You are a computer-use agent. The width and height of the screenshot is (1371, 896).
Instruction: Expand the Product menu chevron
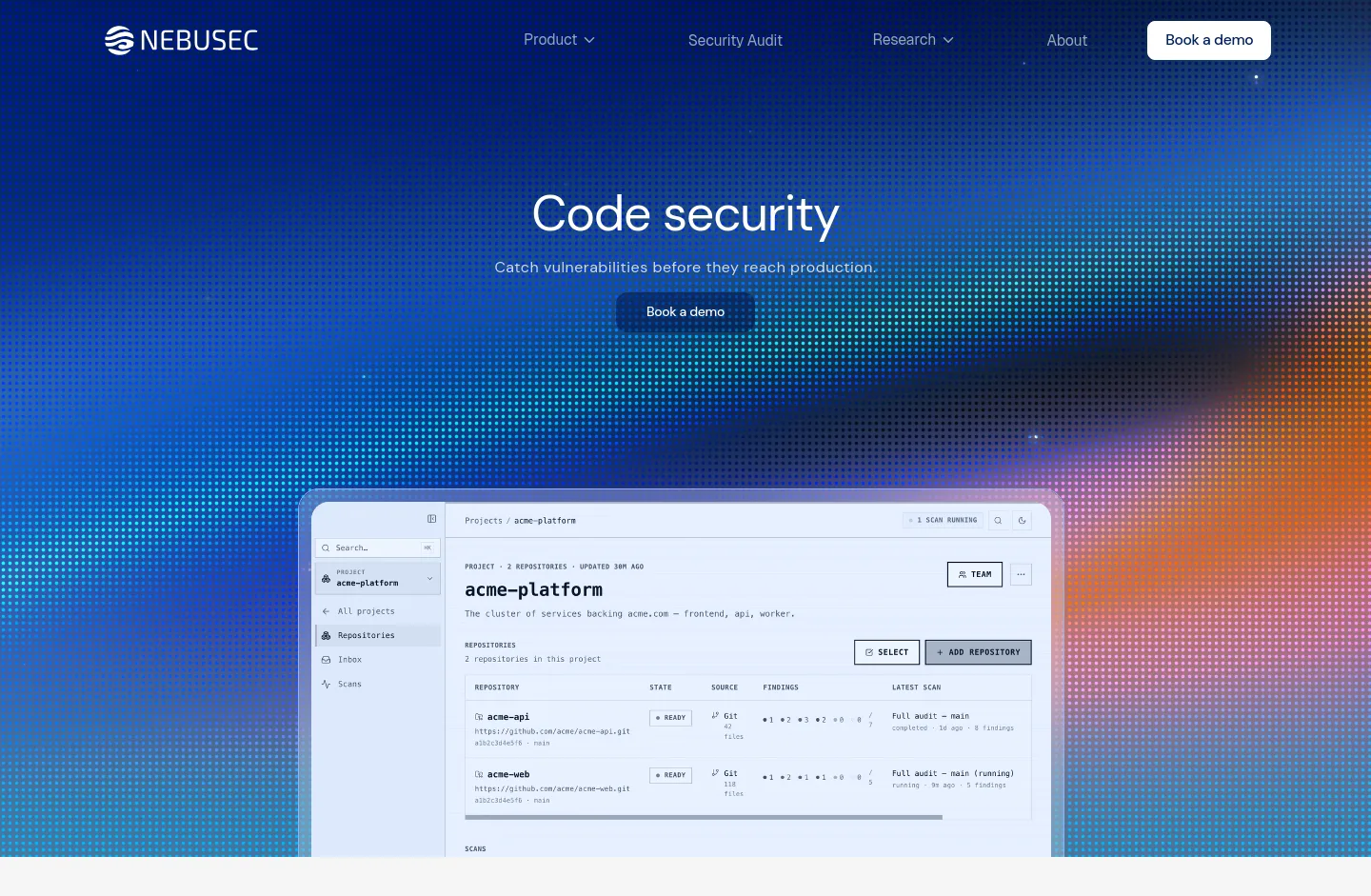[x=589, y=40]
